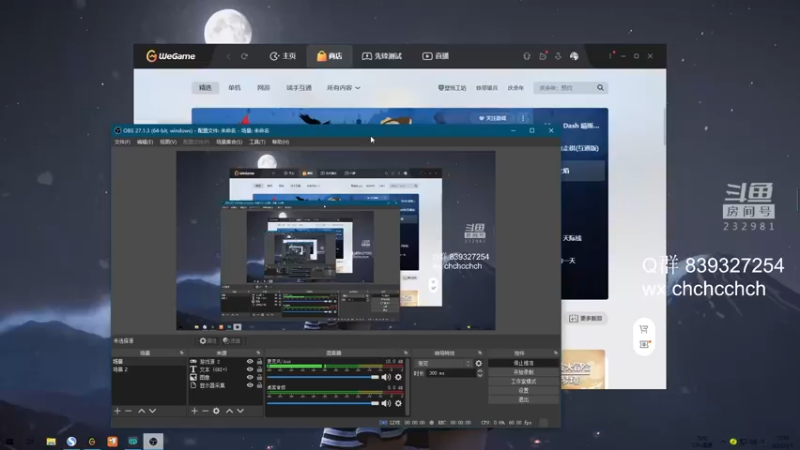Switch to the WeGame 主页 tab
The width and height of the screenshot is (800, 450).
pyautogui.click(x=283, y=56)
